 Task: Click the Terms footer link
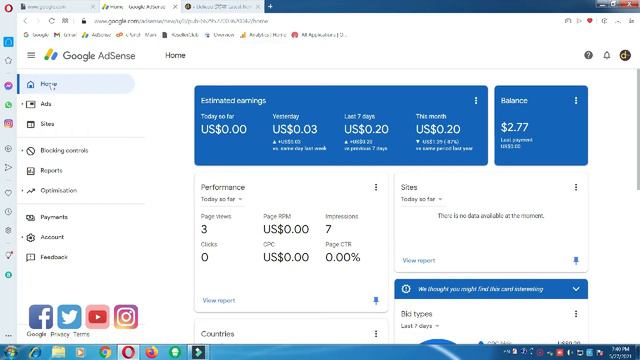click(81, 334)
